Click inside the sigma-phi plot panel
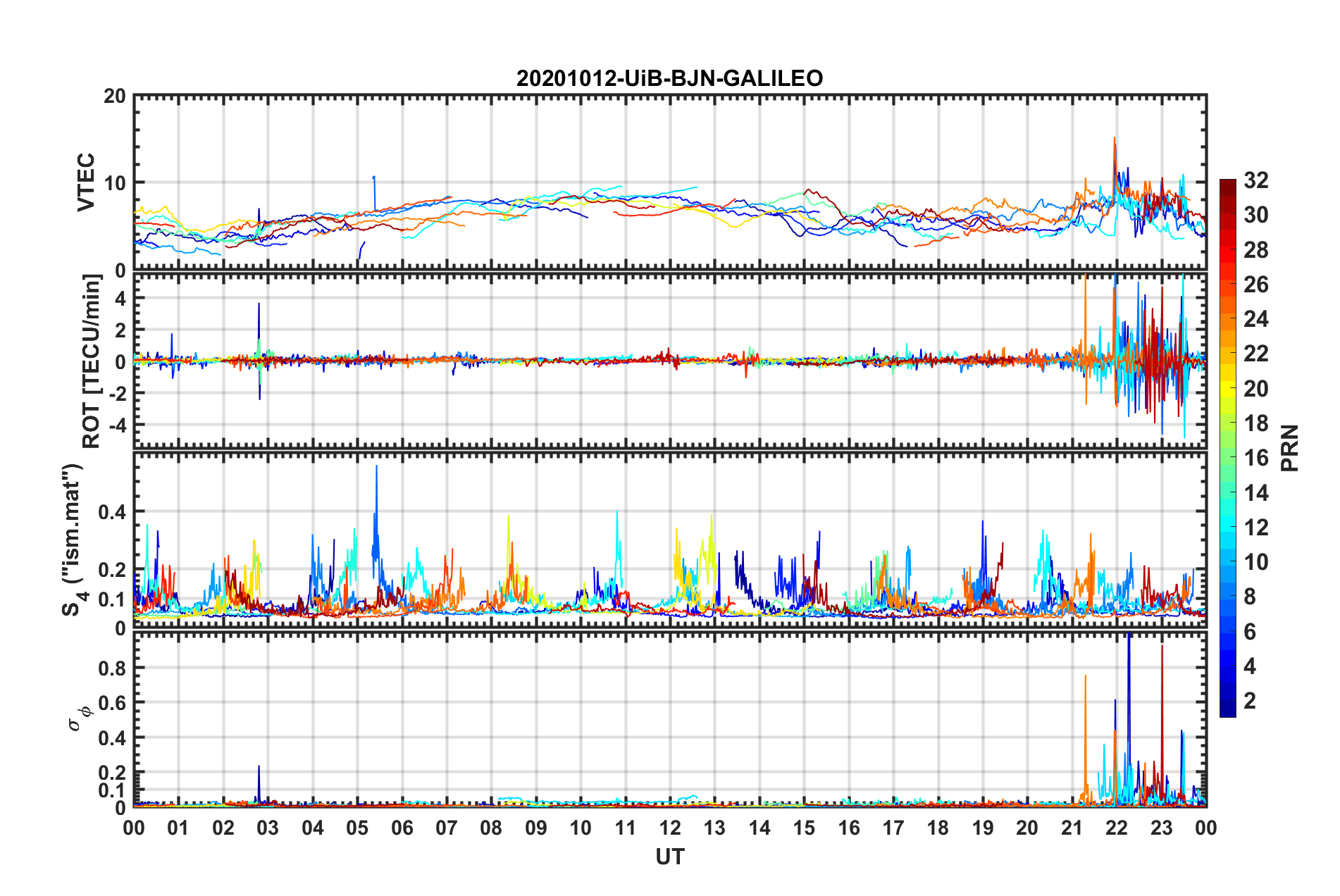 click(x=670, y=719)
